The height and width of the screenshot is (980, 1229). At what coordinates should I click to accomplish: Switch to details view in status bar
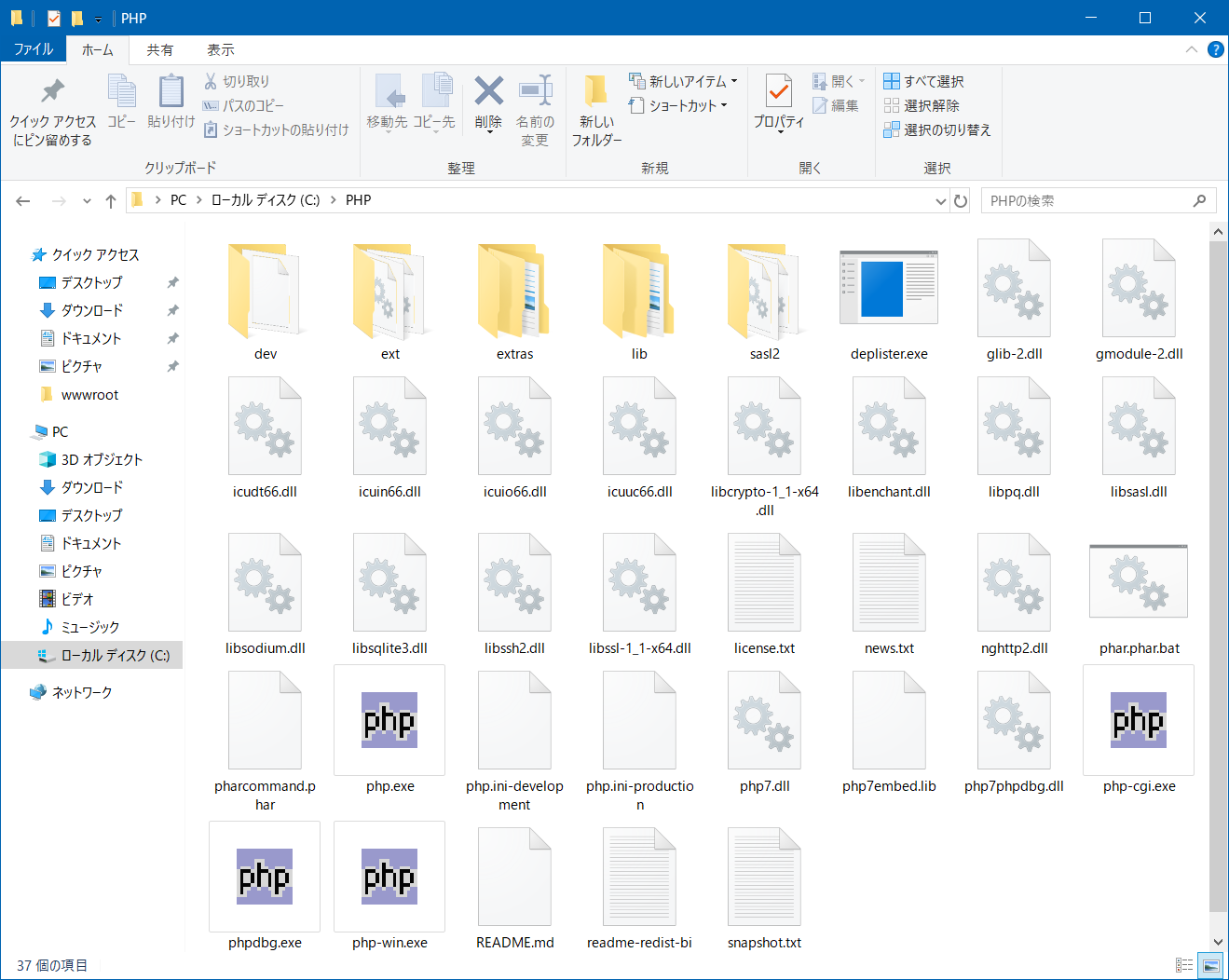point(1184,965)
